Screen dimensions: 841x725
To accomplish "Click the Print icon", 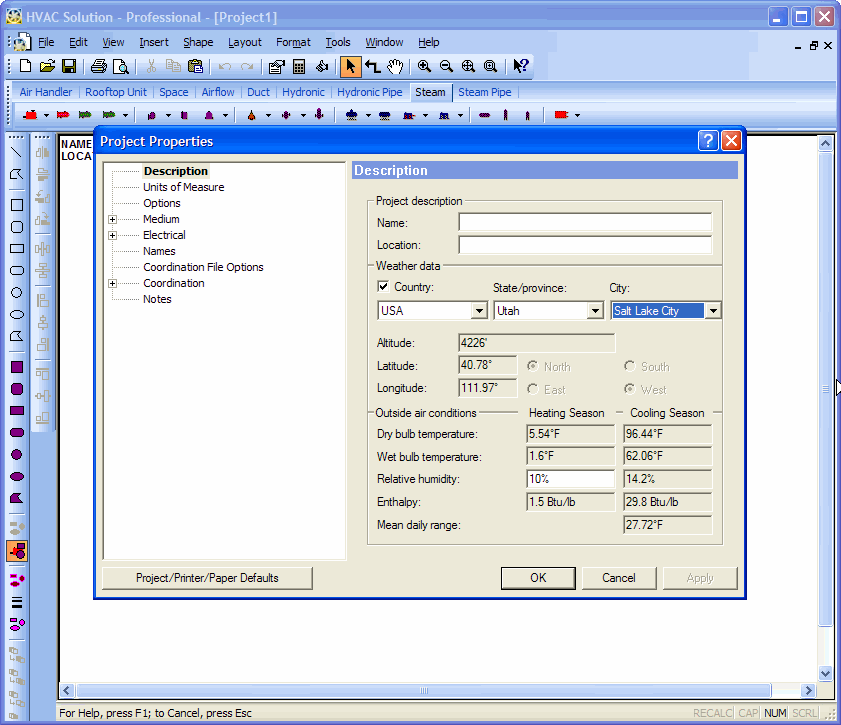I will 99,66.
